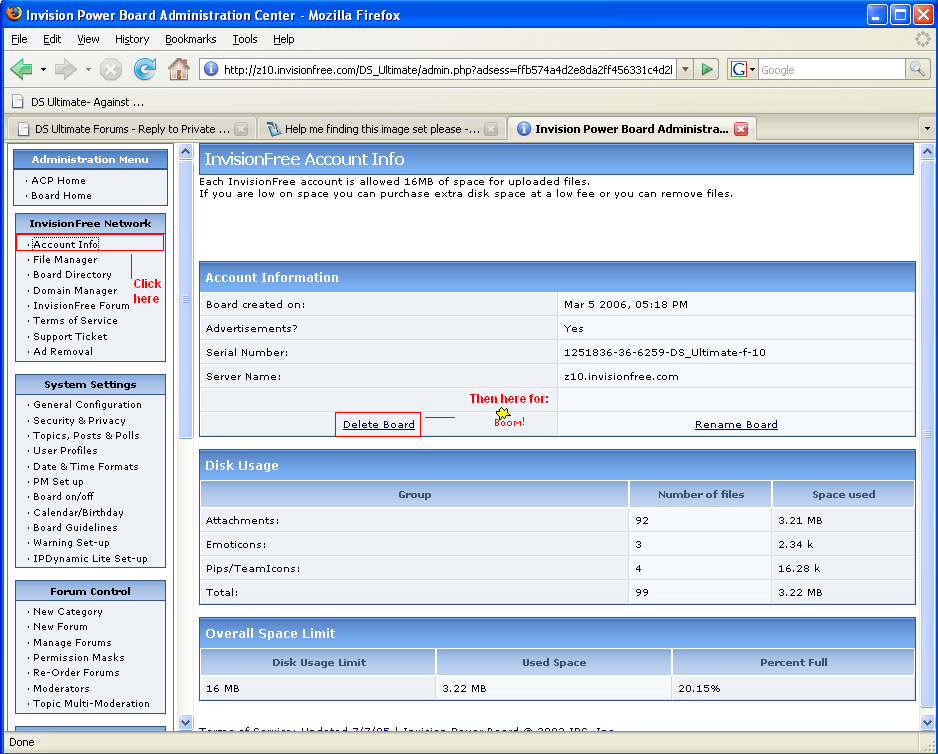Viewport: 938px width, 754px height.
Task: Open Board Directory link
Action: (x=72, y=275)
